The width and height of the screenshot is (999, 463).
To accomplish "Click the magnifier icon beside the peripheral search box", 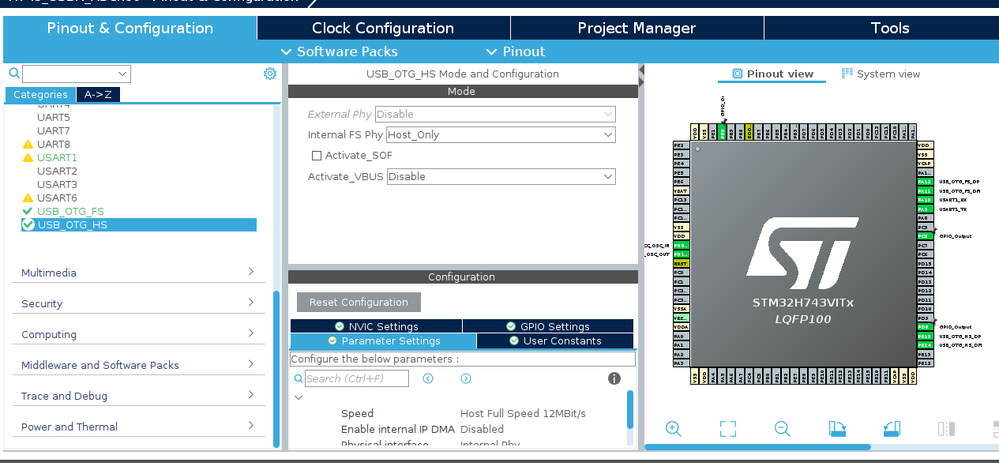I will coord(14,73).
